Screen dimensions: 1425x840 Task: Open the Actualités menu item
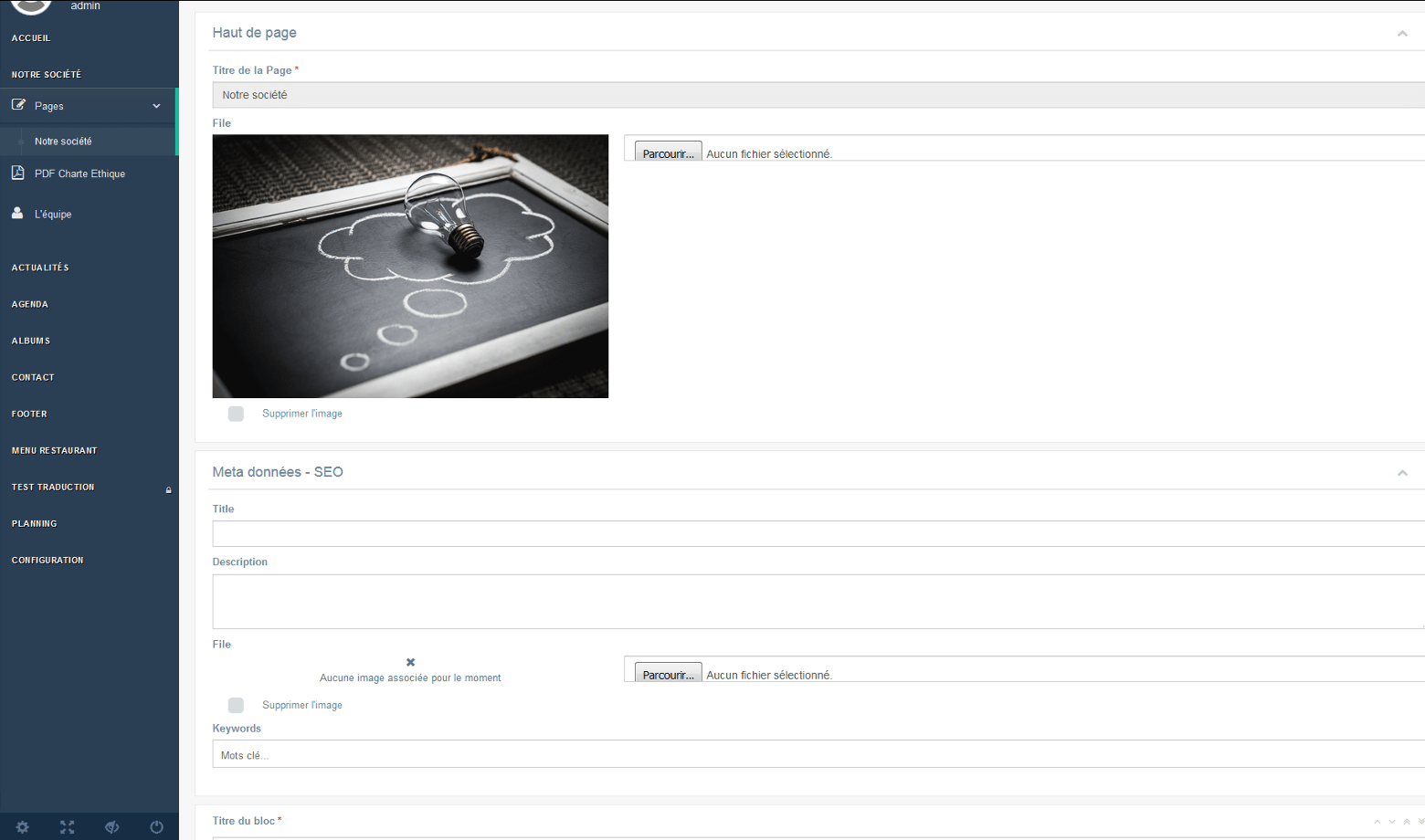[x=40, y=268]
